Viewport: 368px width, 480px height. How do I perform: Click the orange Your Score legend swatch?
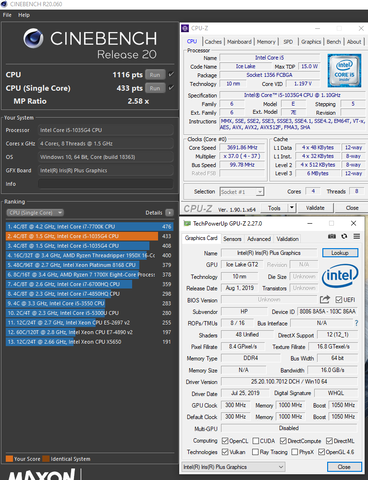tap(9, 459)
